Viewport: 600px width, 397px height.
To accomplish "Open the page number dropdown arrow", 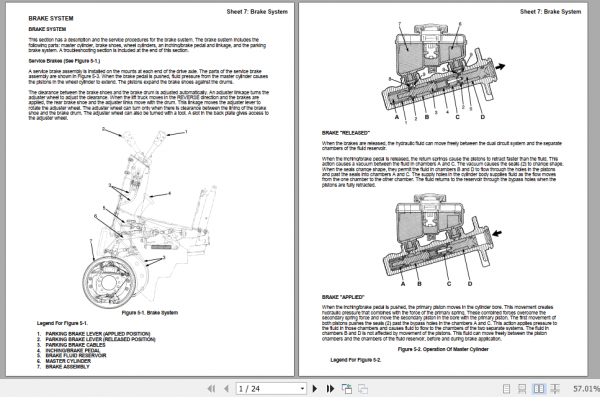I will point(303,389).
